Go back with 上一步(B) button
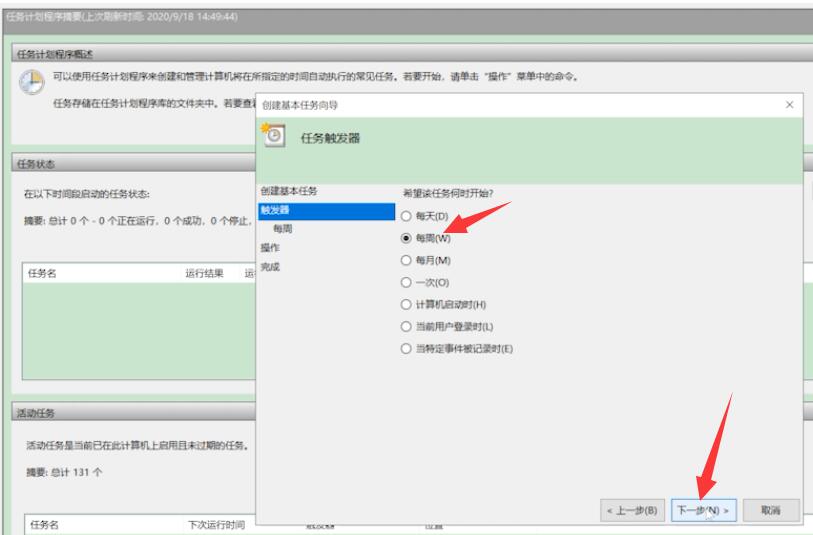813x535 pixels. pos(632,511)
